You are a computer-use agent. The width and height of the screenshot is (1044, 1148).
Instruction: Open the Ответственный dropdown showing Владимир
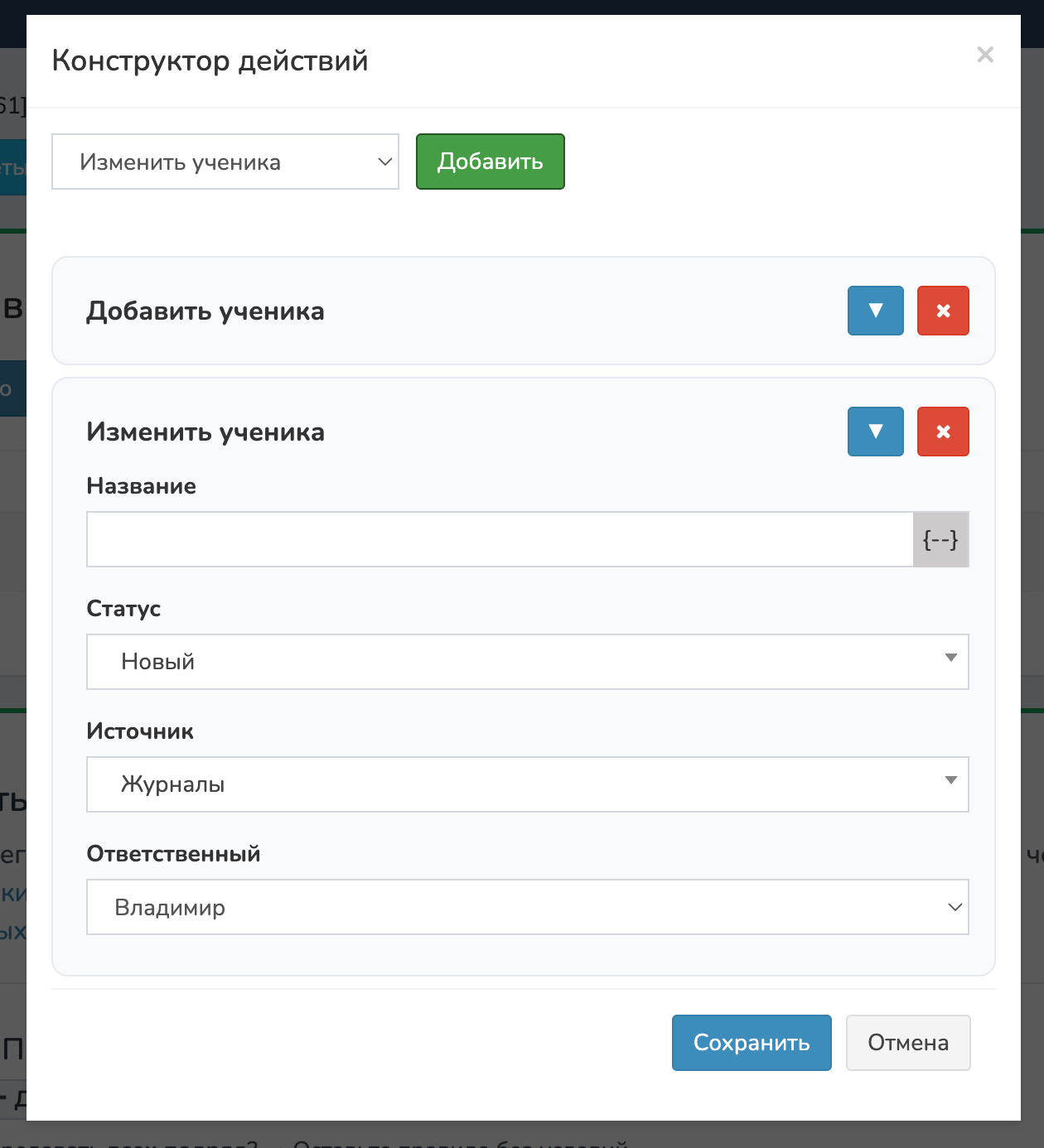(527, 907)
